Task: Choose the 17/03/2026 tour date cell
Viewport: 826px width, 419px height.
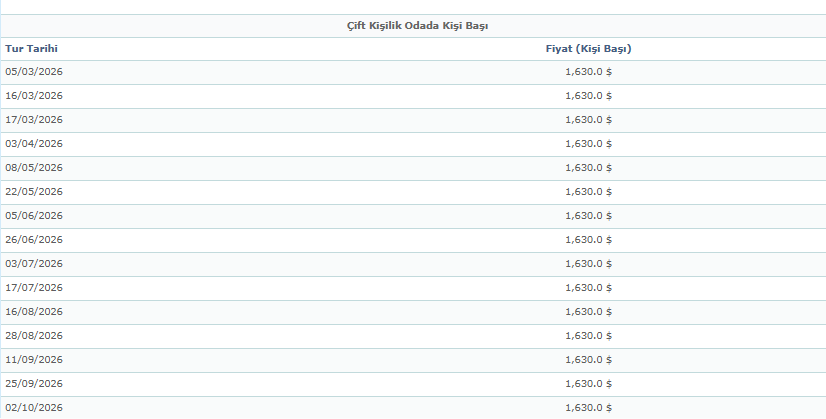Action: point(34,120)
